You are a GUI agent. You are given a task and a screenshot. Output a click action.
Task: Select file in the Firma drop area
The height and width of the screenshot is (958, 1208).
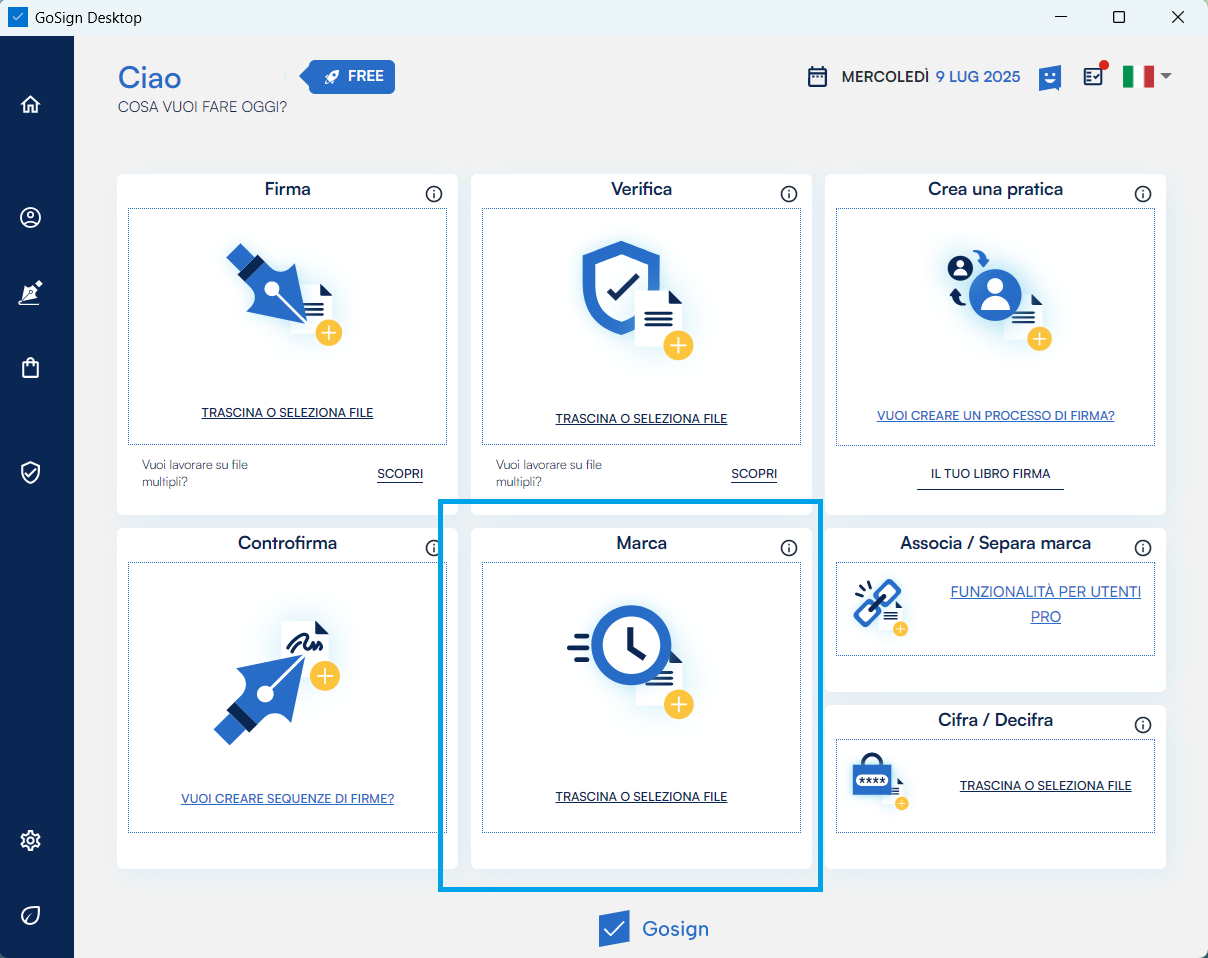point(287,412)
